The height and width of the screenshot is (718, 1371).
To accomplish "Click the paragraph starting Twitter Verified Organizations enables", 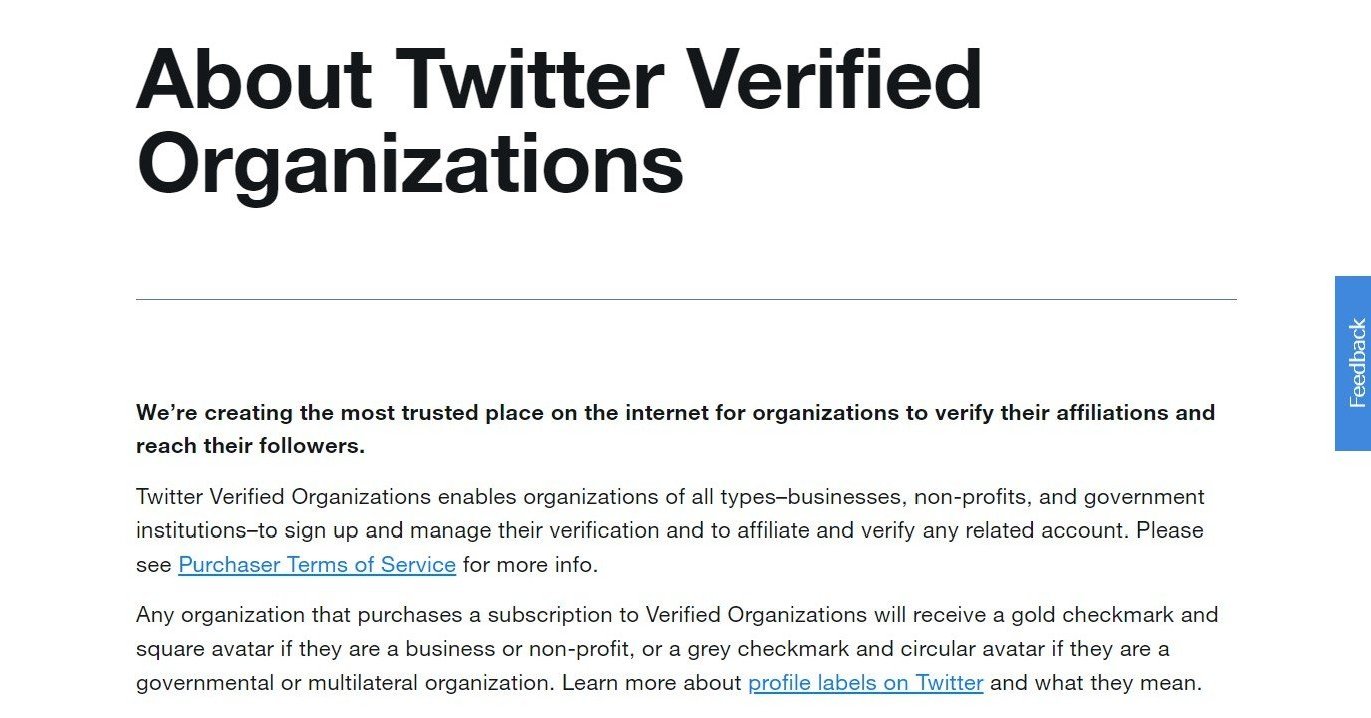I will pos(670,531).
